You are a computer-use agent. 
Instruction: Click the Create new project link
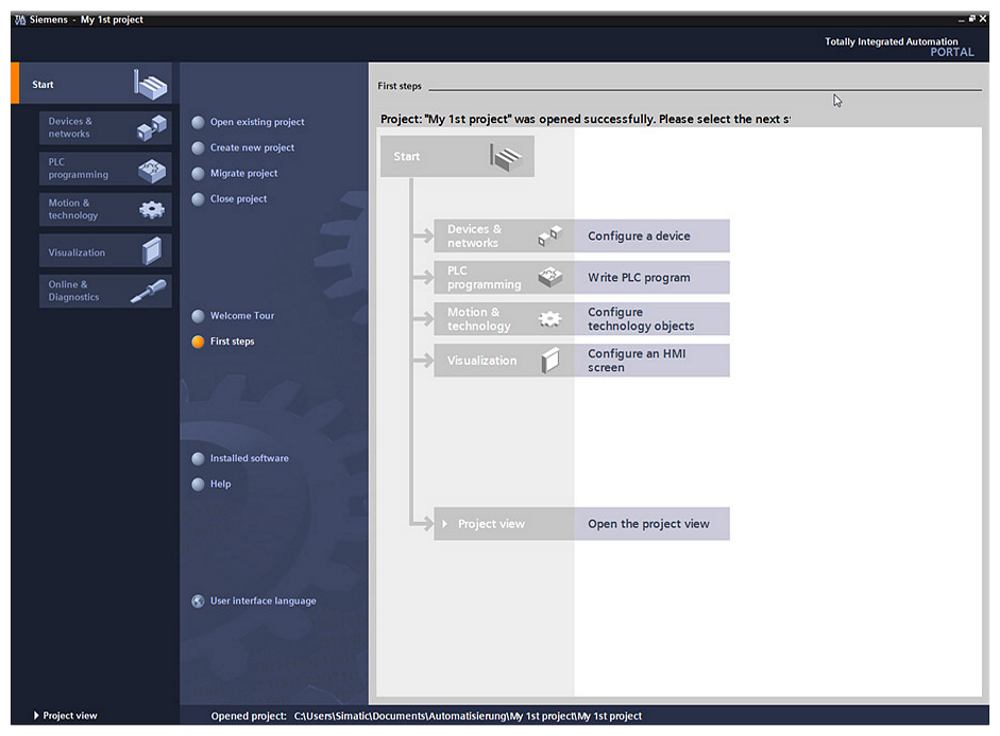[x=253, y=147]
